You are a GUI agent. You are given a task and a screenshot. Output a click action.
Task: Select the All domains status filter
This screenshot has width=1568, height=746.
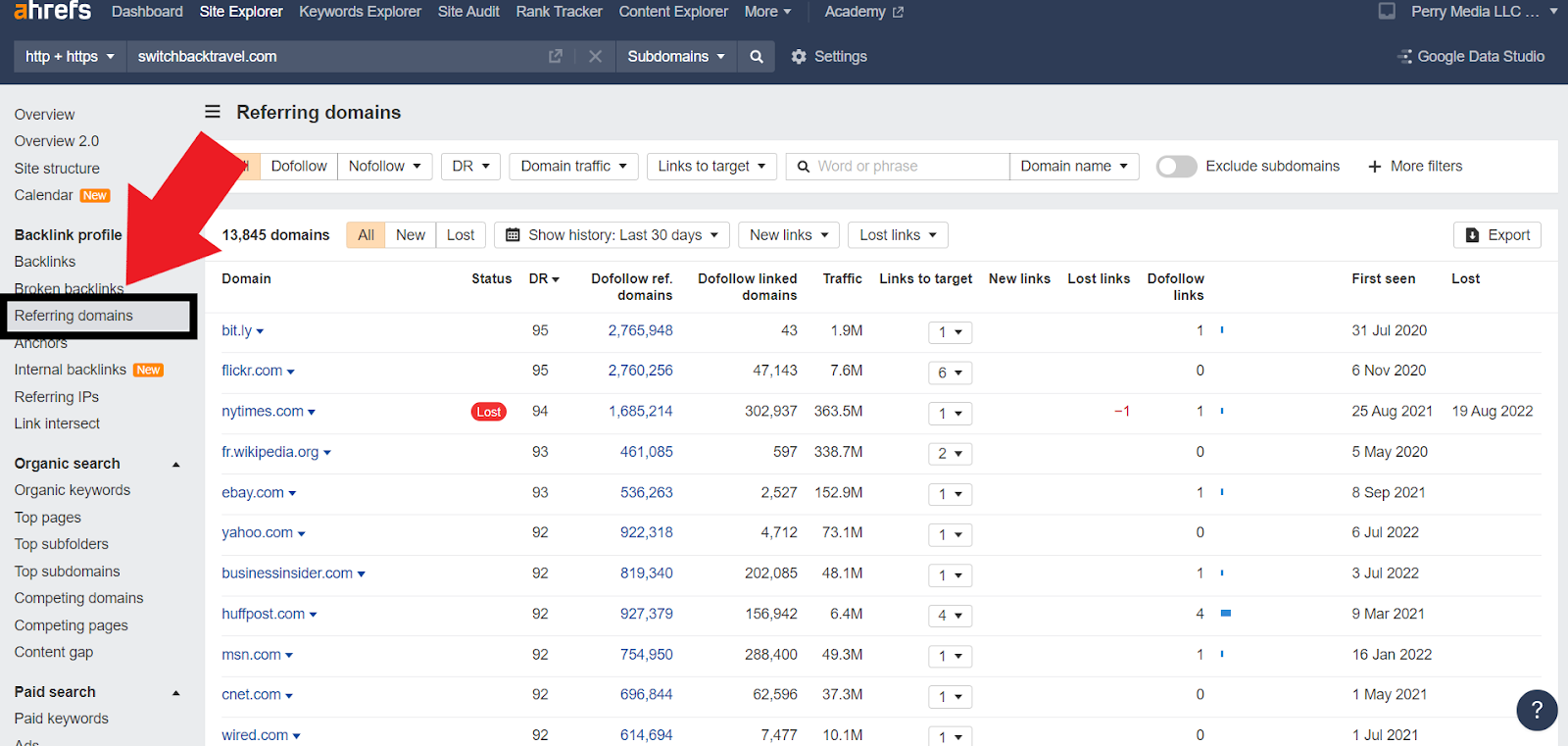coord(366,235)
